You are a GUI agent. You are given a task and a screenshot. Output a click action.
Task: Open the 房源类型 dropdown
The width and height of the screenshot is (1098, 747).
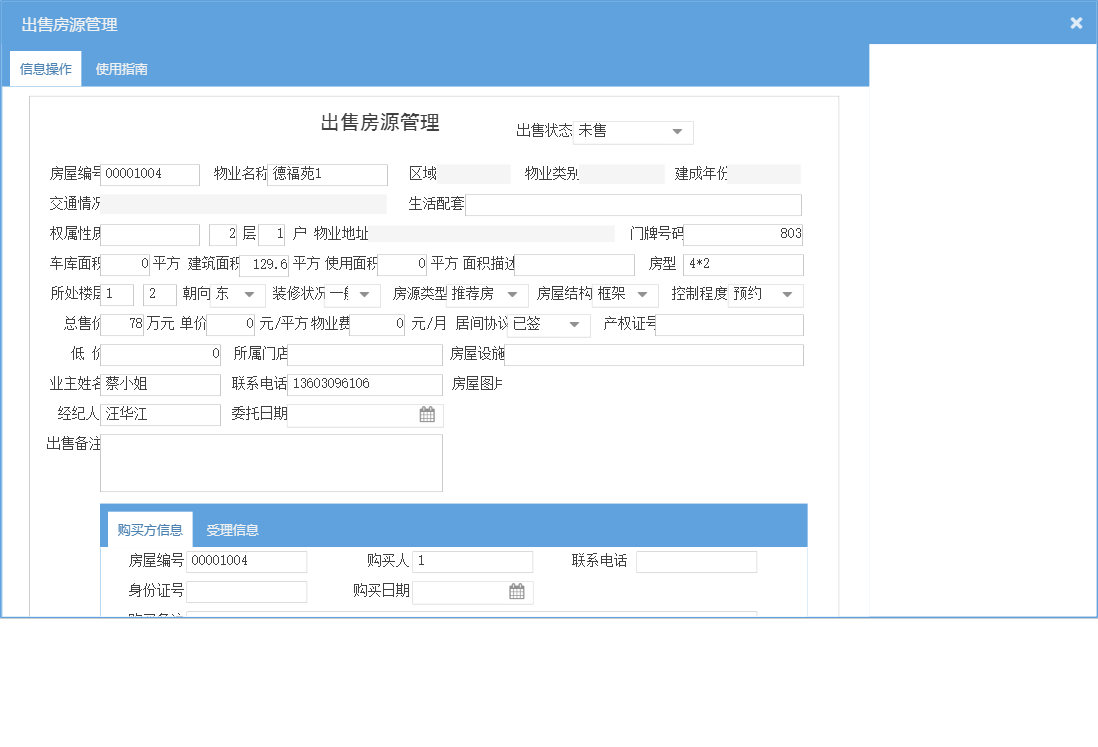tap(512, 295)
